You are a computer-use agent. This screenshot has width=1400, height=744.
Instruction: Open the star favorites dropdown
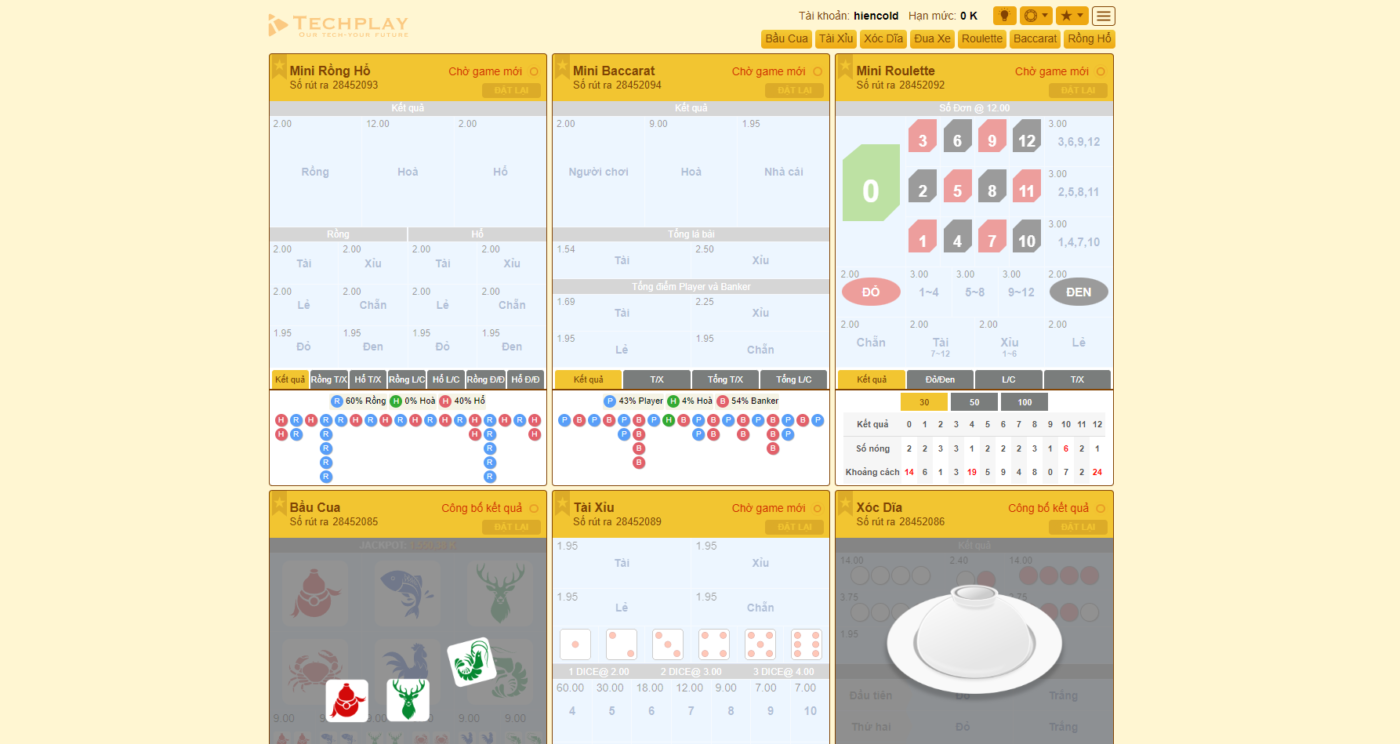coord(1072,16)
